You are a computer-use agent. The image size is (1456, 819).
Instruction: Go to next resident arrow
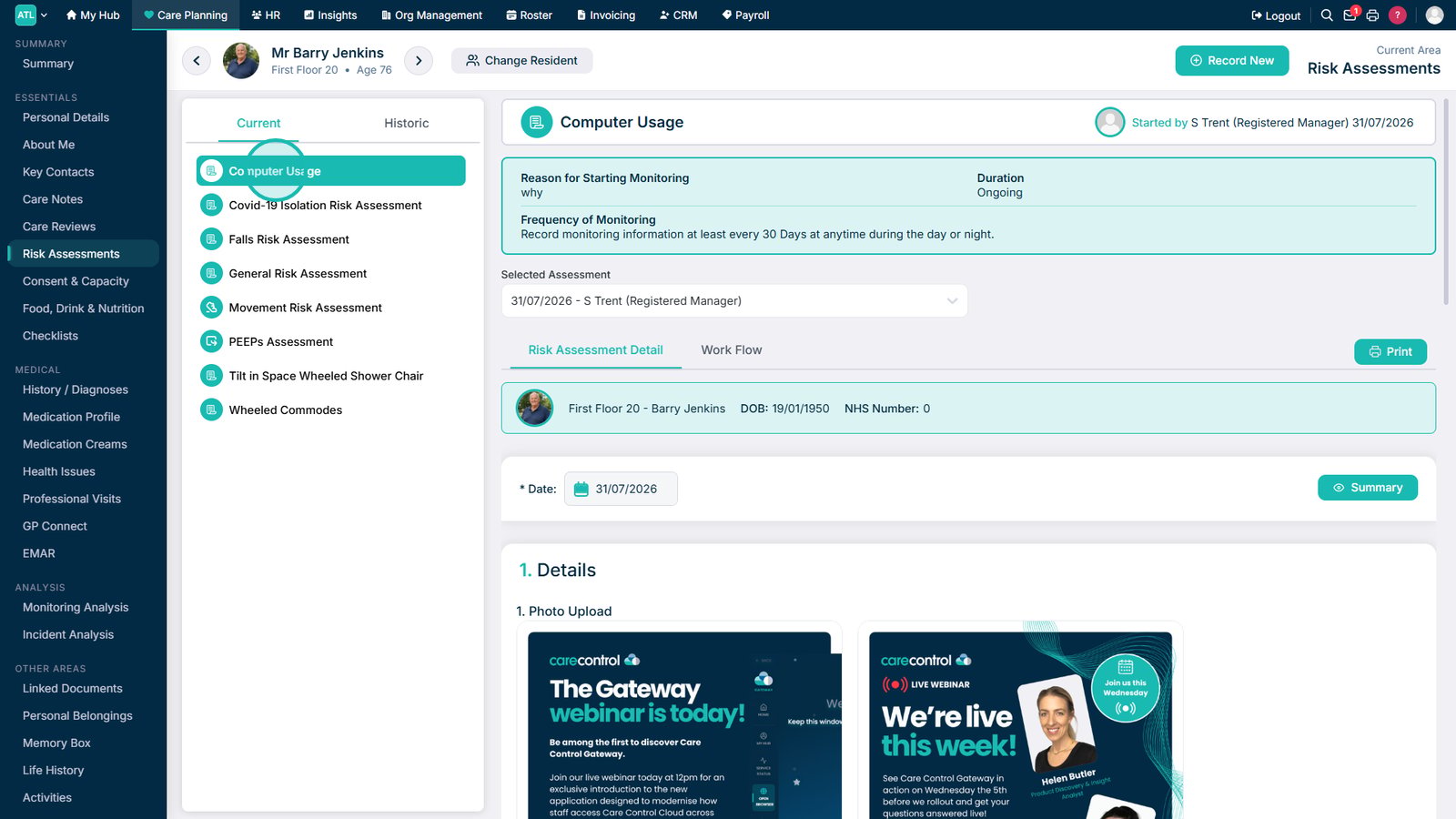419,61
